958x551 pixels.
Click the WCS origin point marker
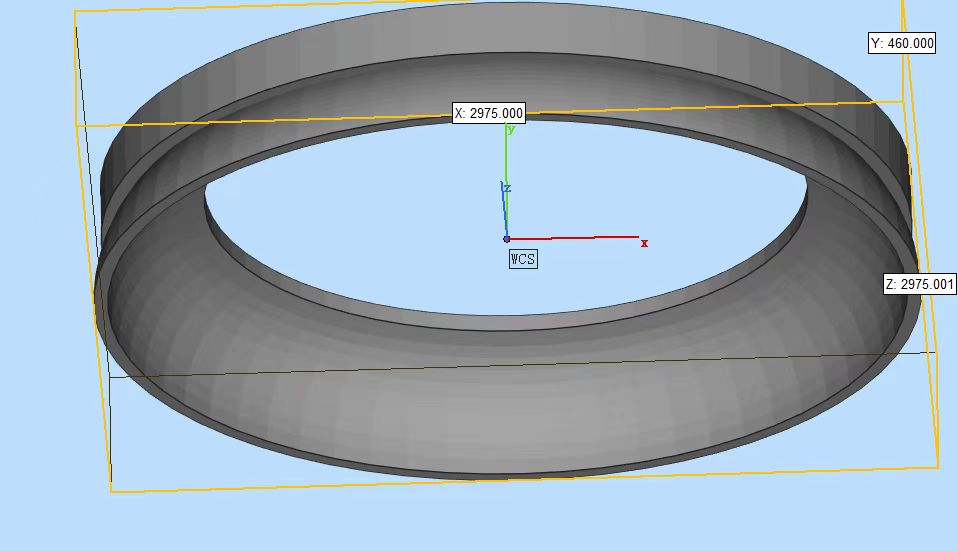[x=507, y=239]
